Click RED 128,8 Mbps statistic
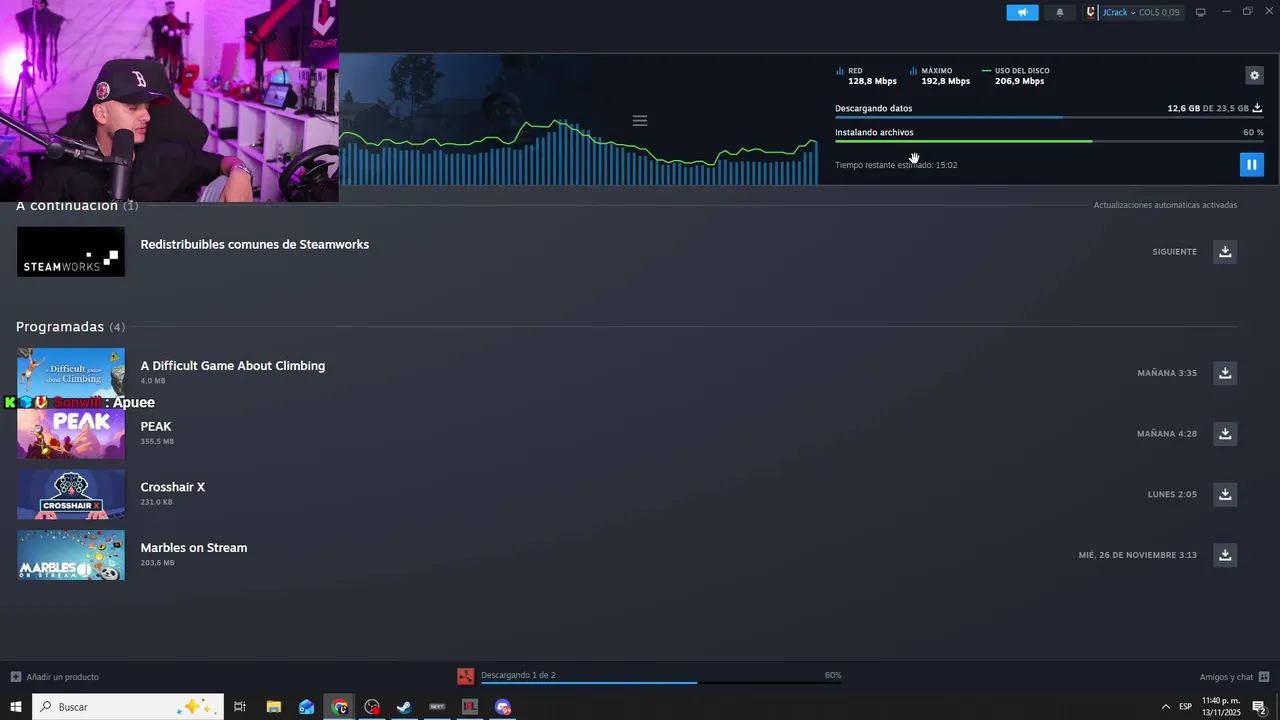Viewport: 1280px width, 720px height. (866, 76)
